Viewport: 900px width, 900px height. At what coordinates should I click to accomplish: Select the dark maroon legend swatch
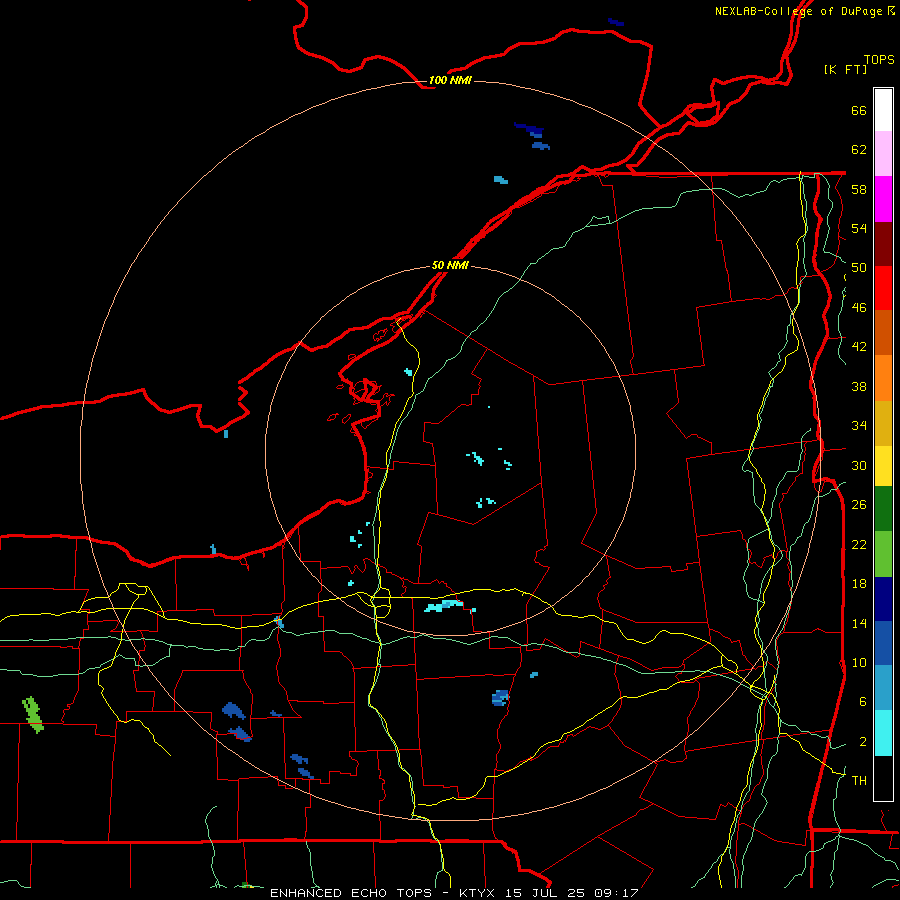(883, 244)
